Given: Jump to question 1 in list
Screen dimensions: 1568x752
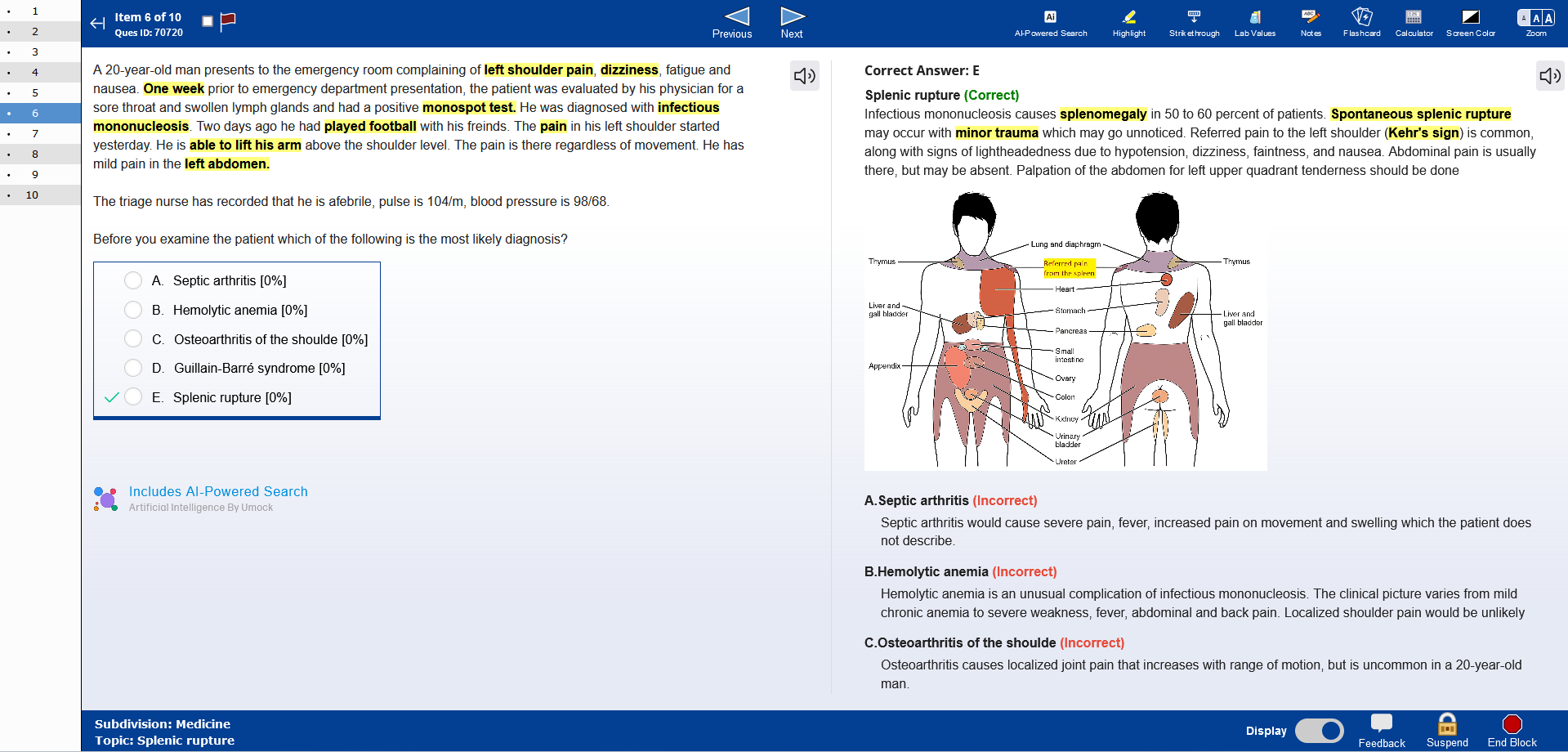Looking at the screenshot, I should [40, 11].
